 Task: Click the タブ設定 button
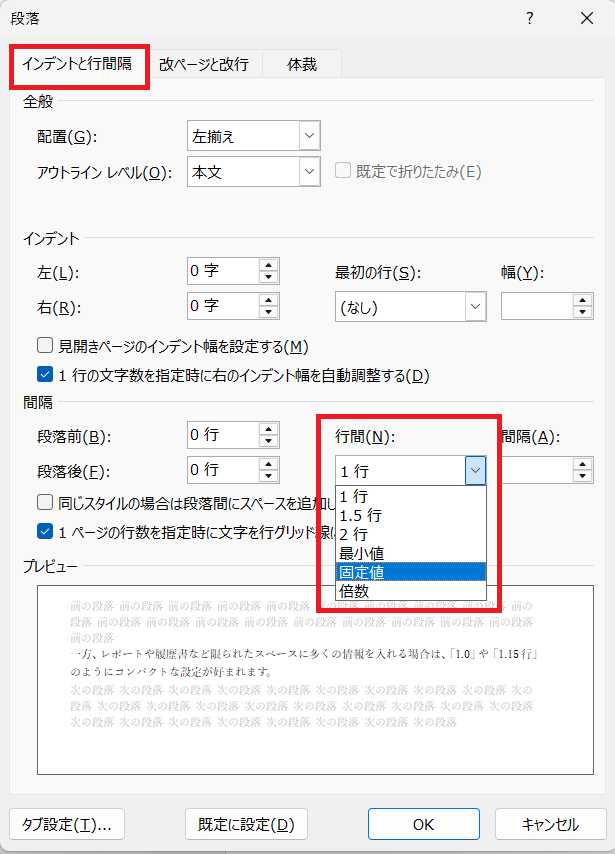(x=66, y=824)
